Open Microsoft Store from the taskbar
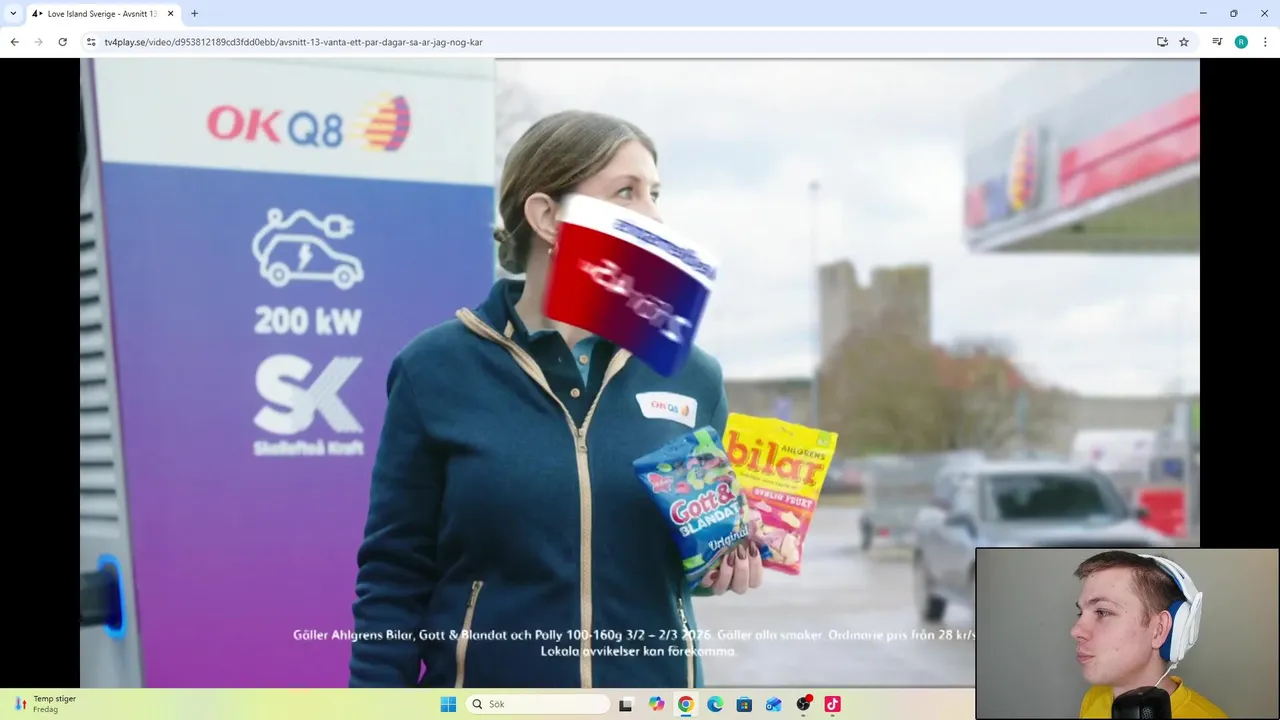The image size is (1280, 720). coord(744,704)
